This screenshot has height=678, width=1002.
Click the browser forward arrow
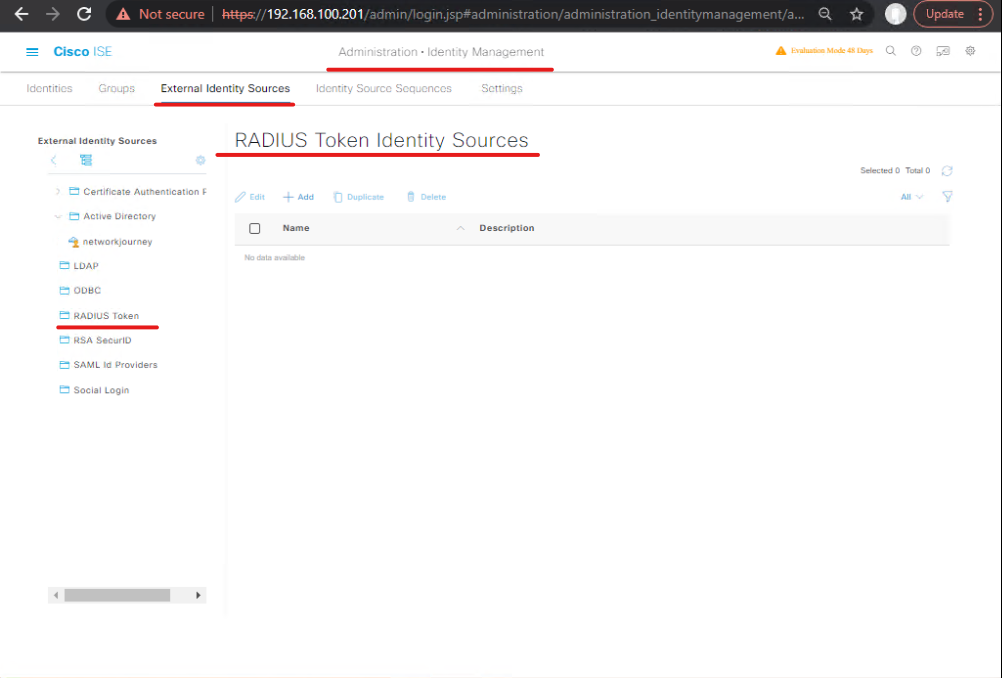pyautogui.click(x=52, y=14)
